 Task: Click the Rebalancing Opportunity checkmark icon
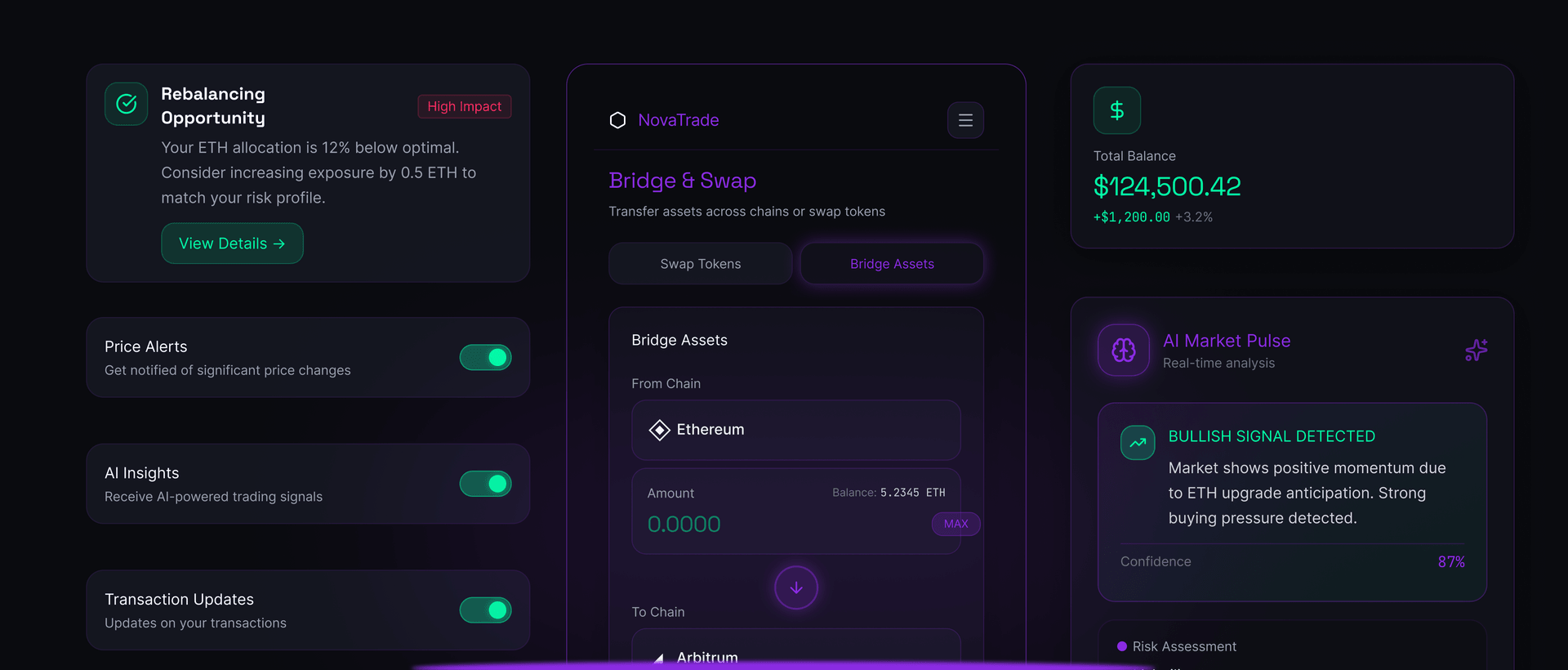point(127,104)
